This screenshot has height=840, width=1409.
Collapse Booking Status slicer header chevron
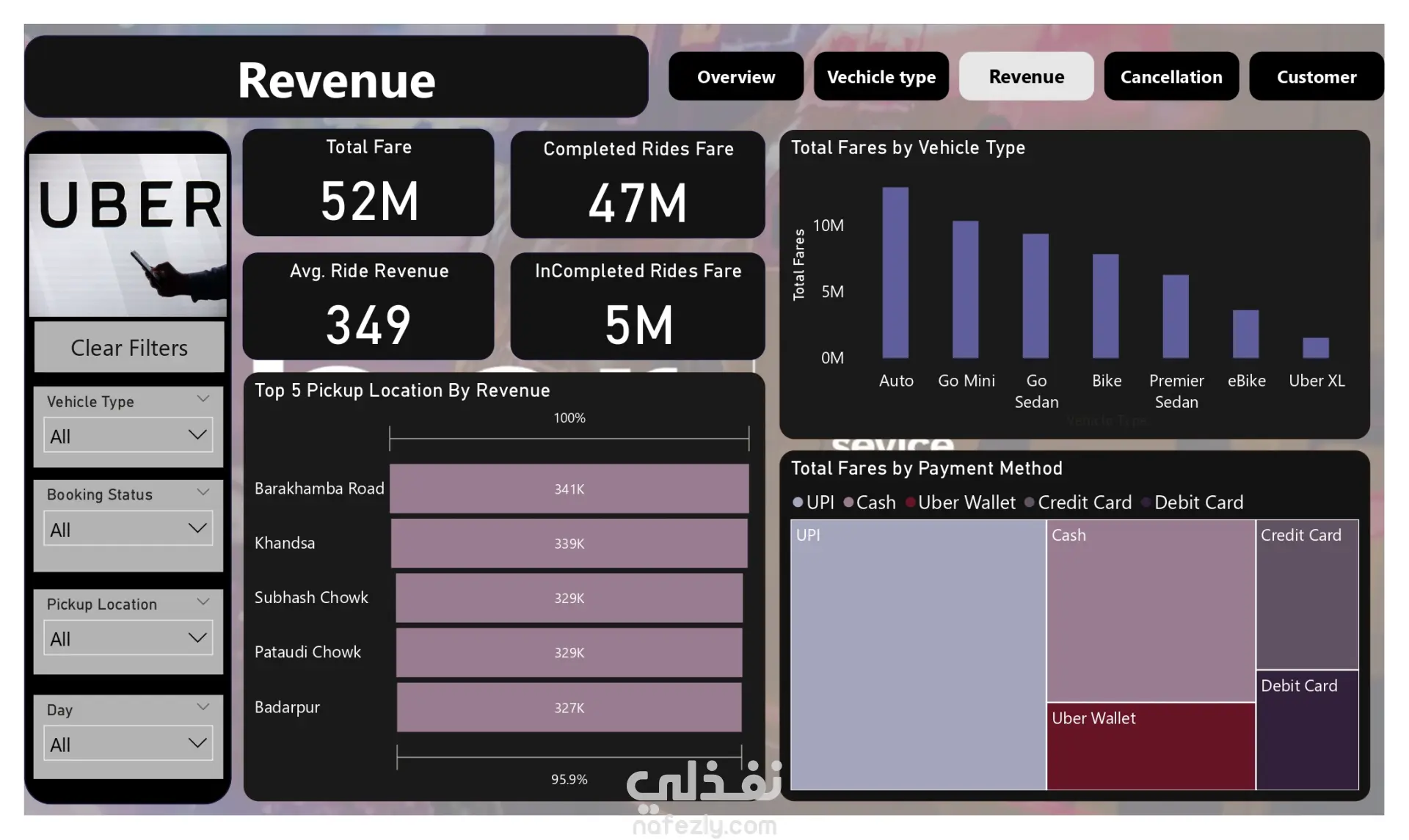pyautogui.click(x=203, y=492)
